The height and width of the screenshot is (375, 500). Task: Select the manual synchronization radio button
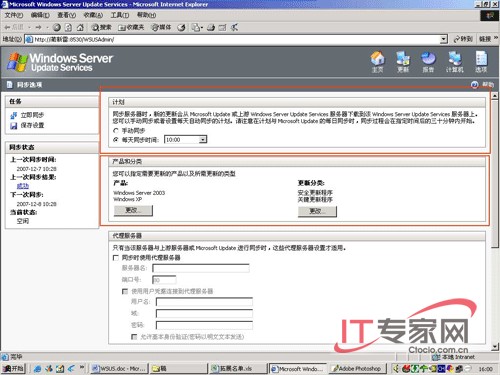pyautogui.click(x=116, y=131)
